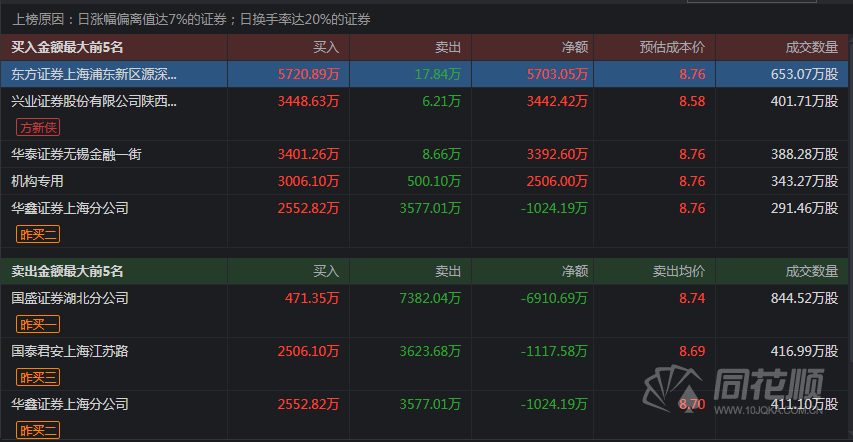Open the 国盛证券湖北分公司 broker name
Image resolution: width=853 pixels, height=442 pixels.
point(70,298)
